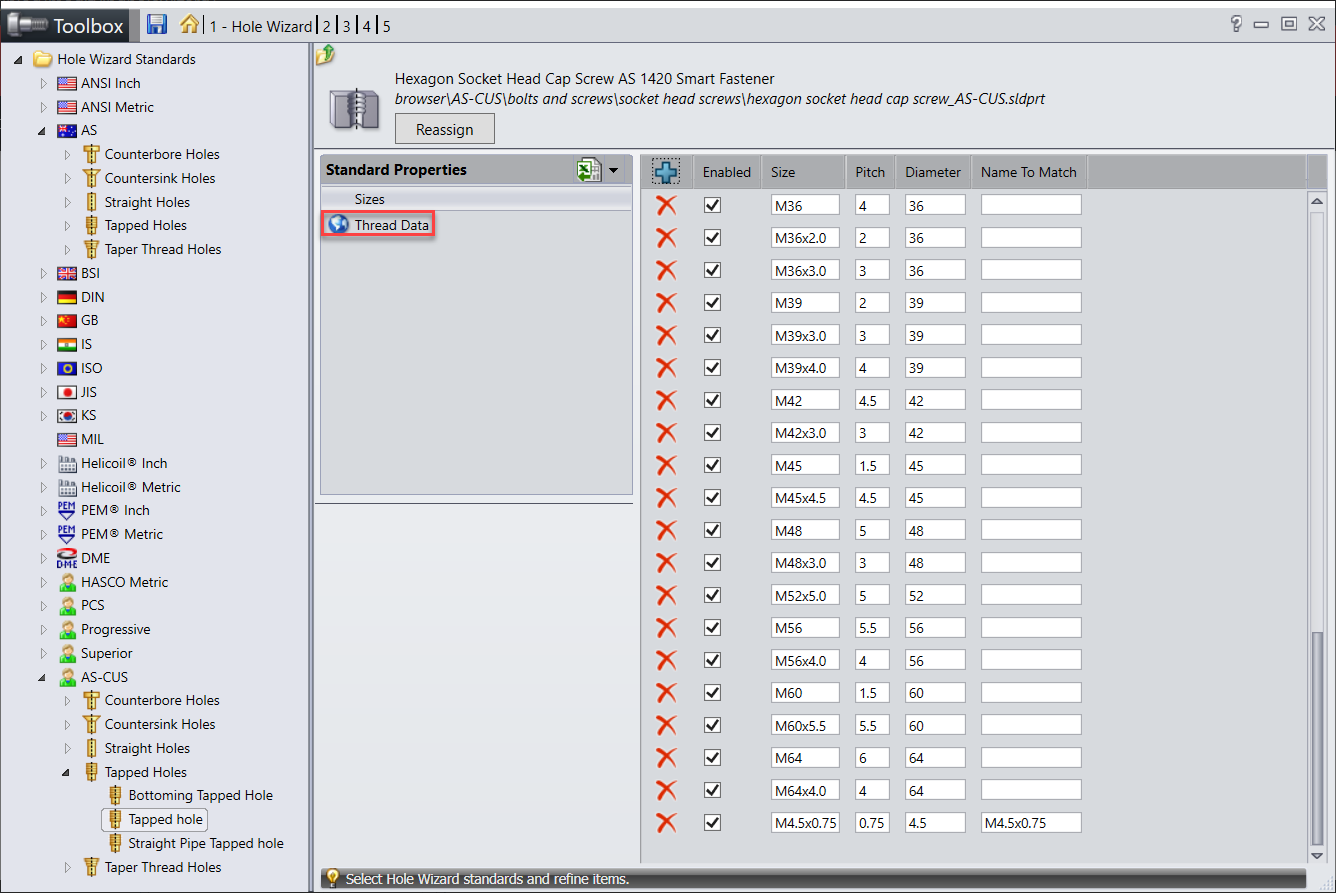This screenshot has width=1336, height=893.
Task: Click the Save icon in Toolbox header
Action: tap(157, 25)
